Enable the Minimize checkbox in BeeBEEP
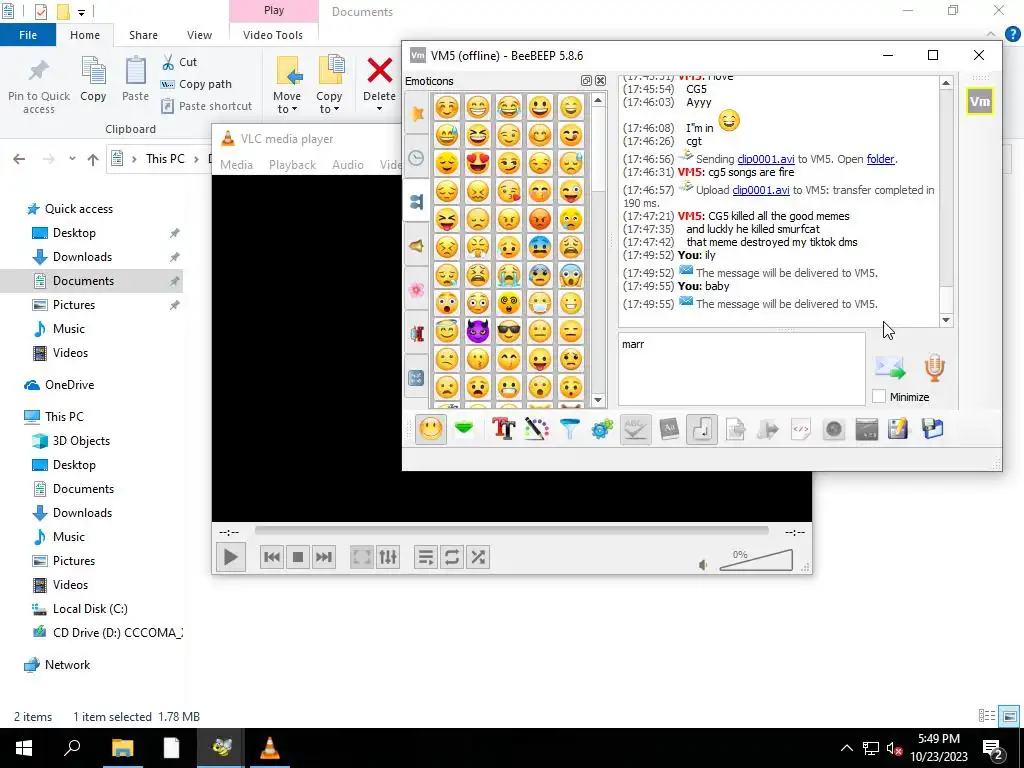This screenshot has height=768, width=1024. (879, 396)
